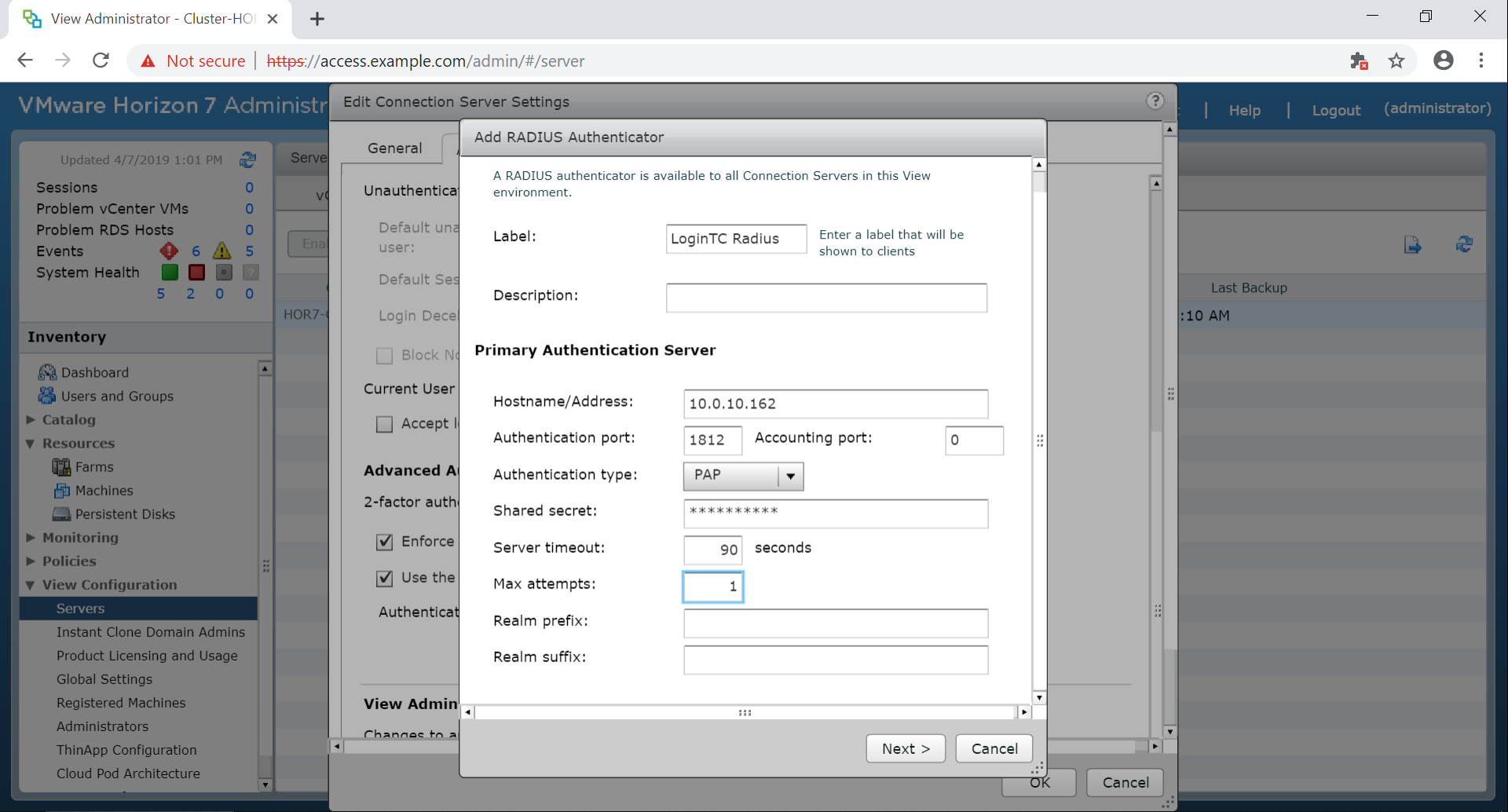The image size is (1508, 812).
Task: Click the help question mark in Edit Connection Server Settings
Action: tap(1155, 101)
